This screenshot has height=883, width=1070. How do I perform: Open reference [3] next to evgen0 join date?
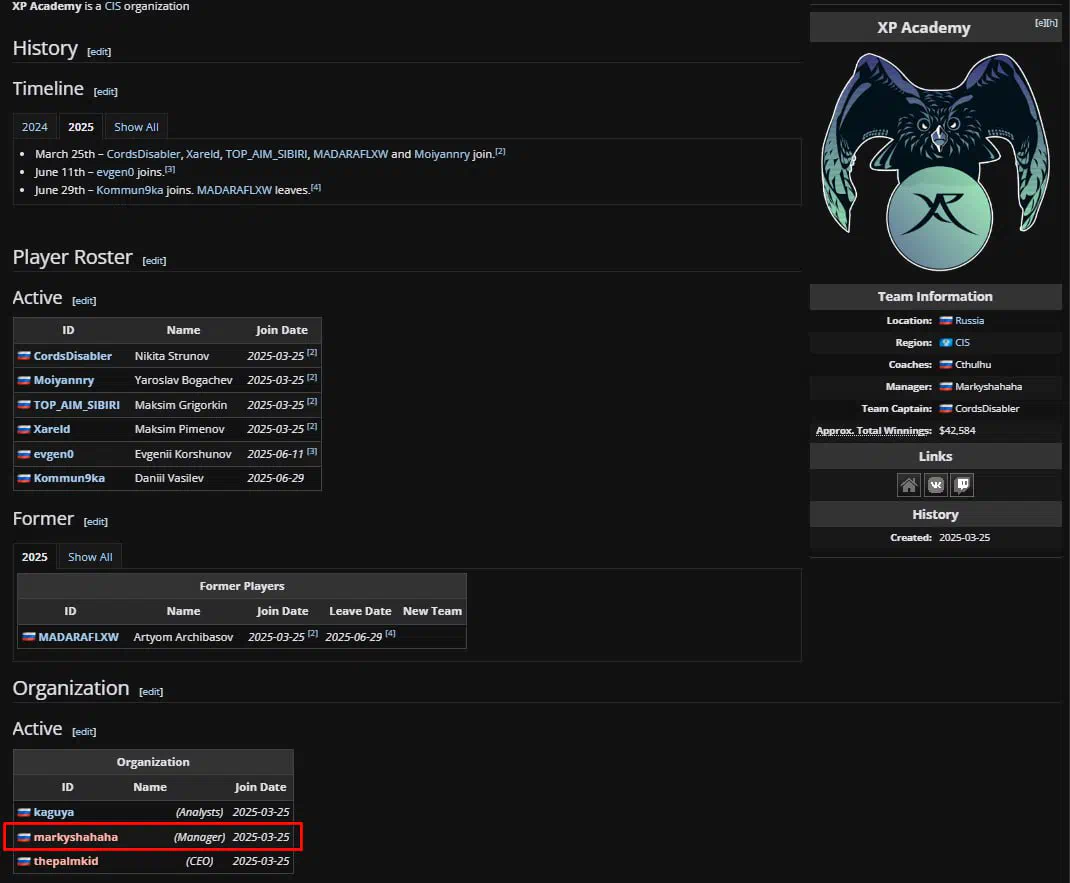click(312, 451)
